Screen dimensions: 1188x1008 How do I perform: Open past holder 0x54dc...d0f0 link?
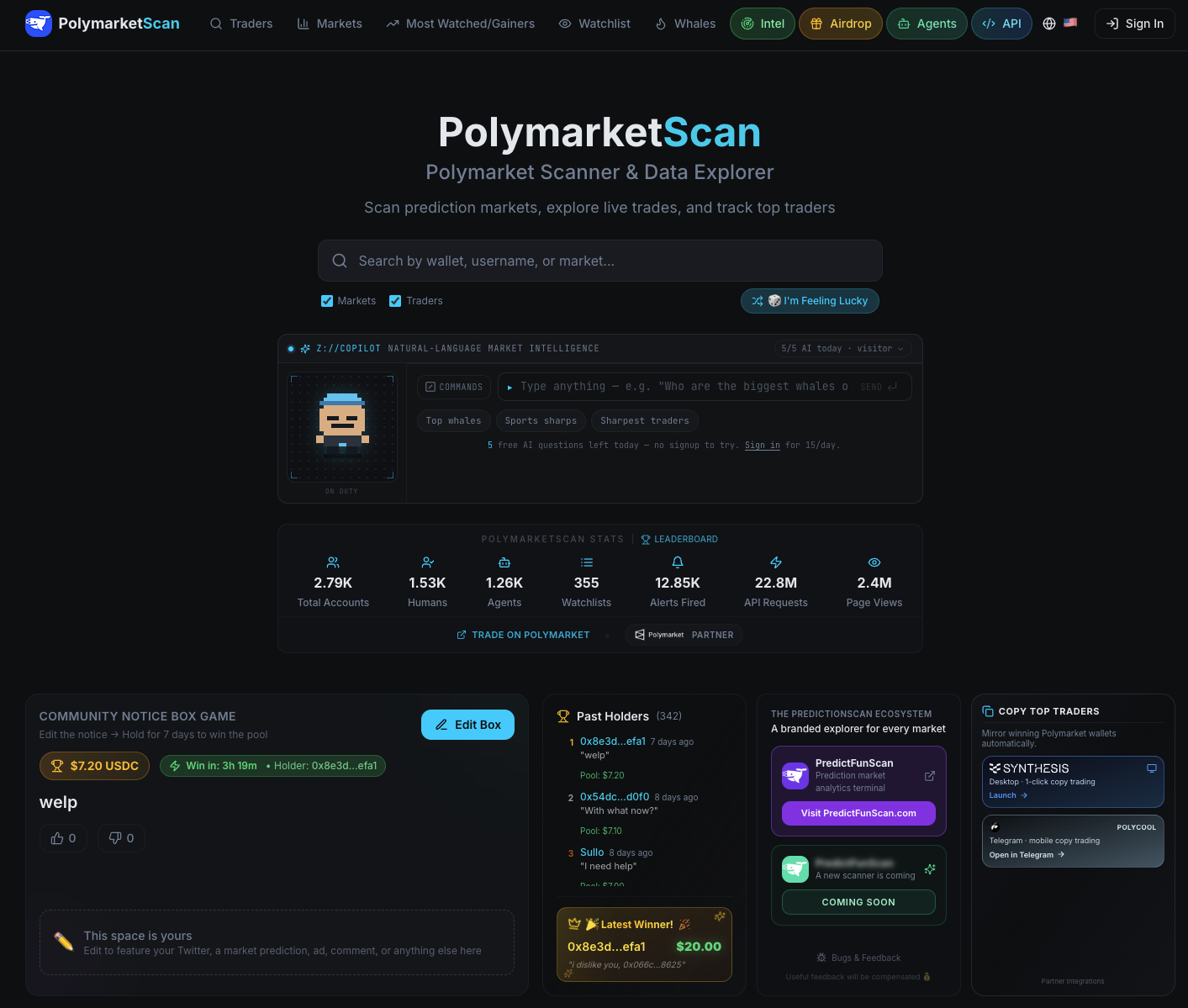[615, 797]
